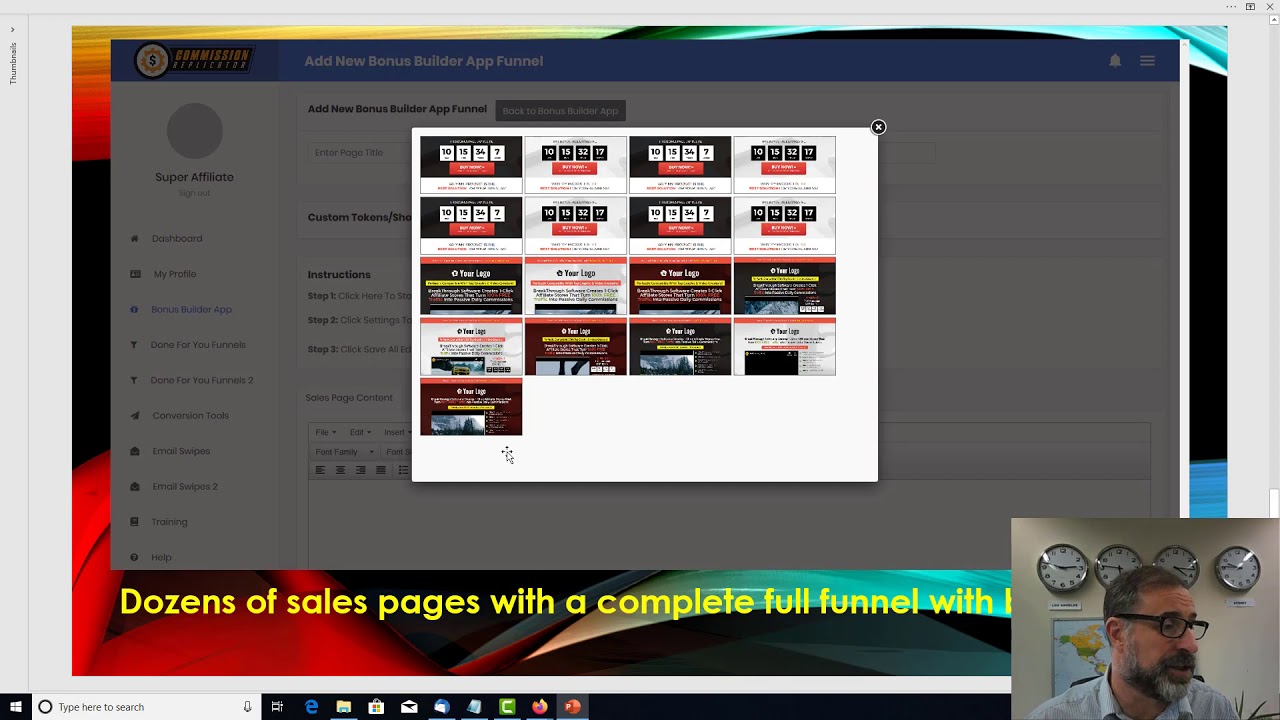This screenshot has height=720, width=1280.
Task: Open the Windows Start menu
Action: (15, 707)
